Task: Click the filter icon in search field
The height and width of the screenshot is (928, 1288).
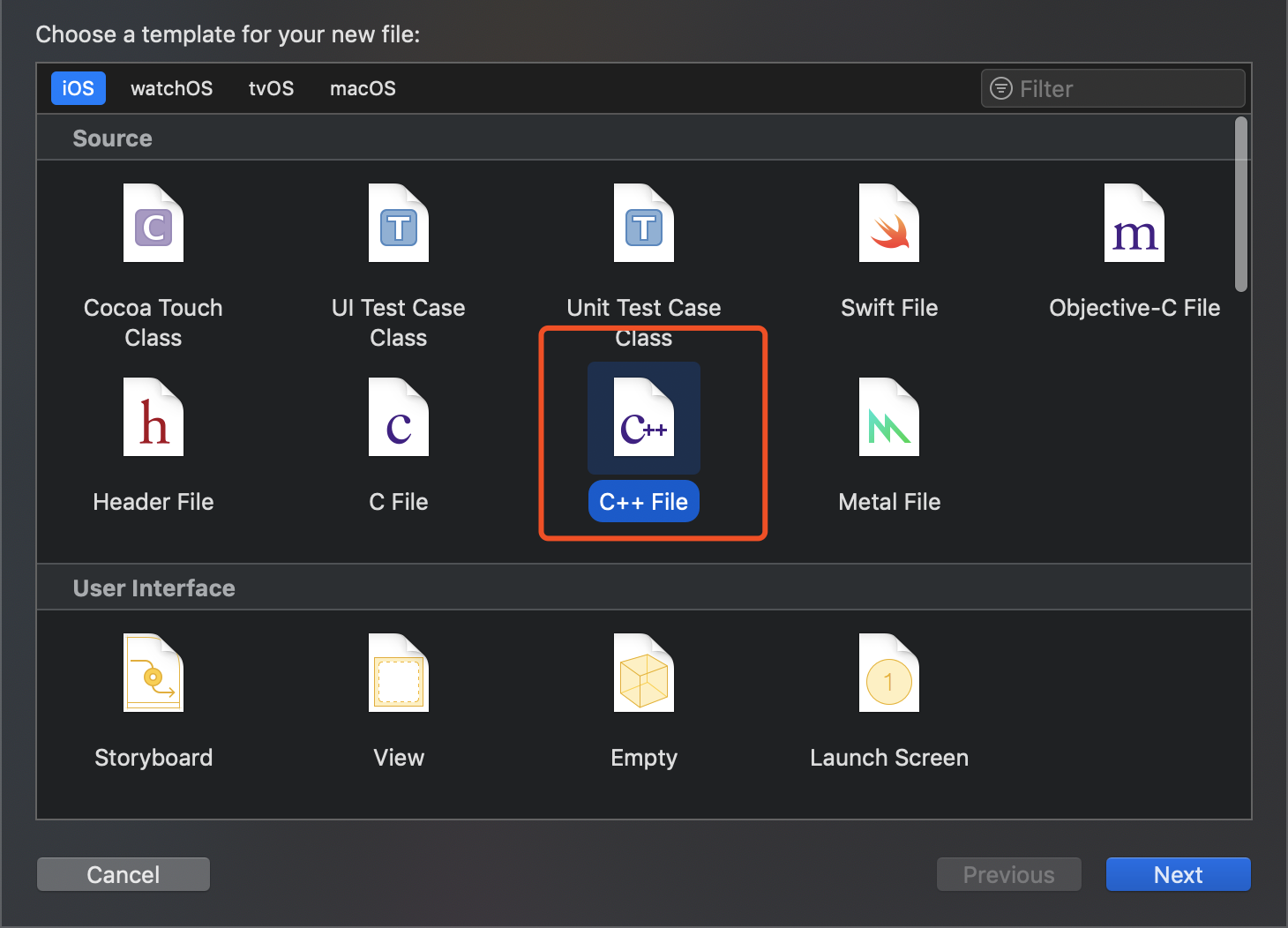Action: 1001,88
